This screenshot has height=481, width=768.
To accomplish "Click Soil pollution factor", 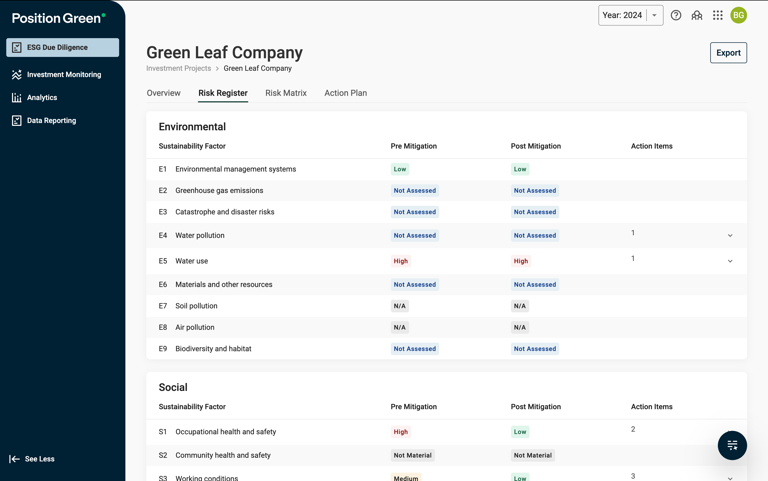I will tap(196, 306).
